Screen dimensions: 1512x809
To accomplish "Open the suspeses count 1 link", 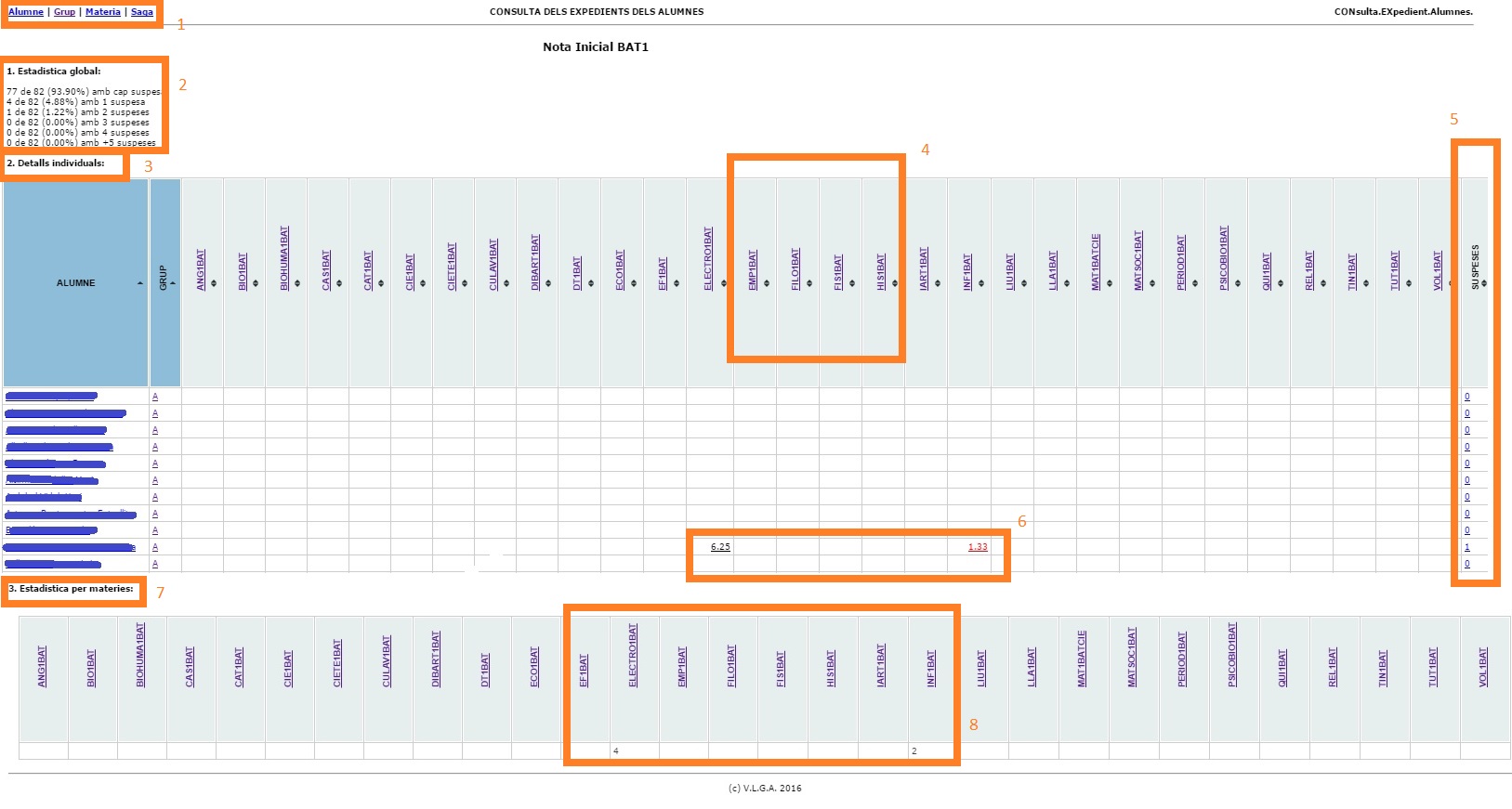I will coord(1467,548).
